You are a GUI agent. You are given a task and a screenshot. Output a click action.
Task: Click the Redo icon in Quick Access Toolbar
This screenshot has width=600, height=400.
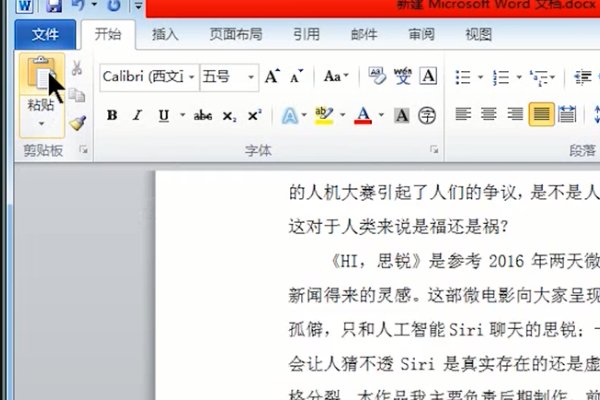tap(114, 5)
